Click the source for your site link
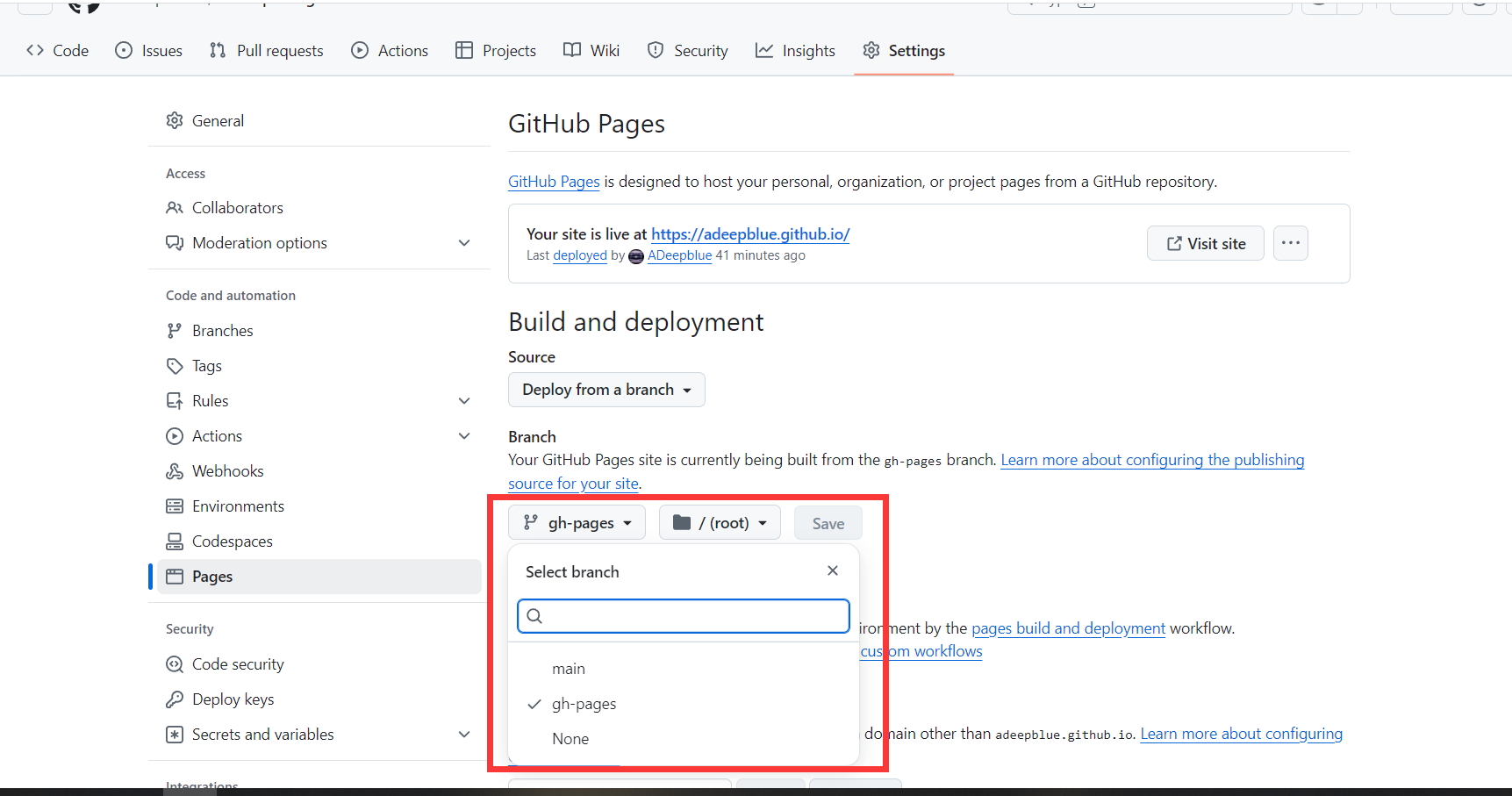Screen dimensions: 1512x796 click(573, 484)
